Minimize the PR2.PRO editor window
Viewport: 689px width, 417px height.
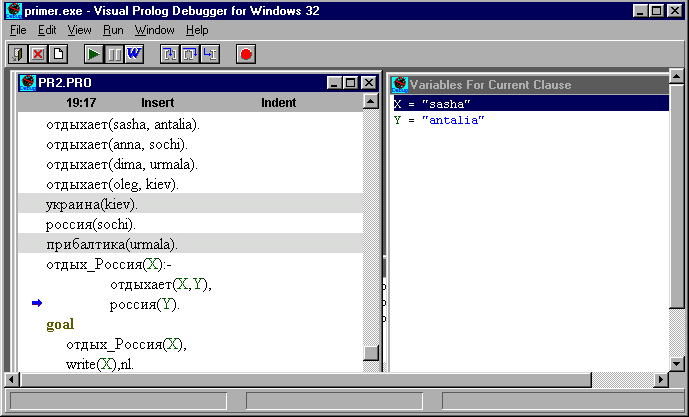(334, 83)
